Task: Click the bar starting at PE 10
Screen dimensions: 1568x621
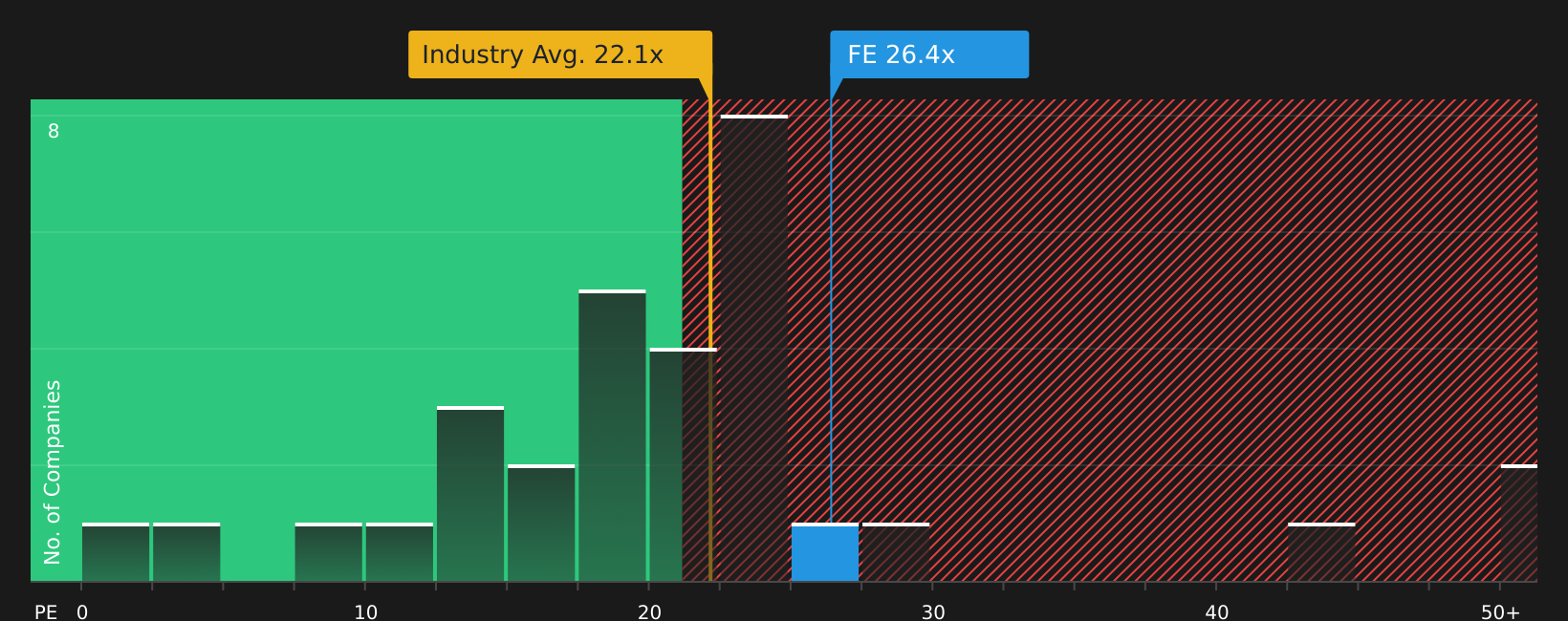Action: click(400, 552)
